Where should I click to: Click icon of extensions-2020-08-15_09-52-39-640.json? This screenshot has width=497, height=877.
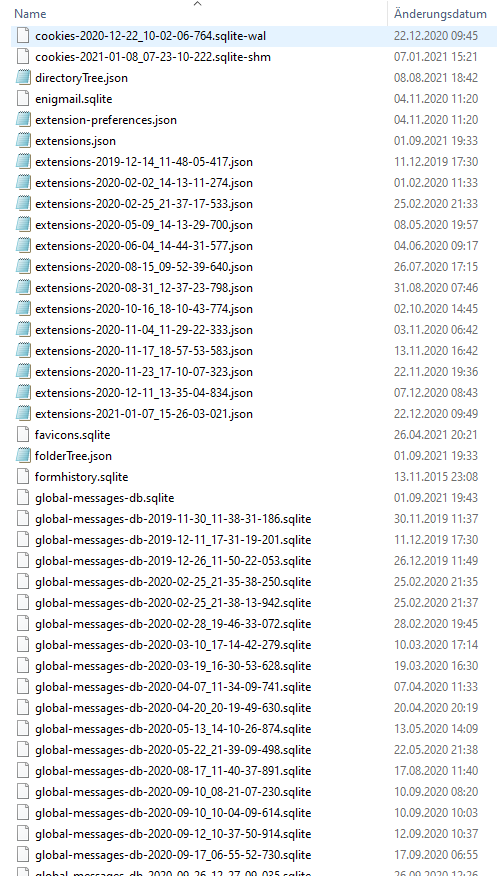pyautogui.click(x=22, y=267)
